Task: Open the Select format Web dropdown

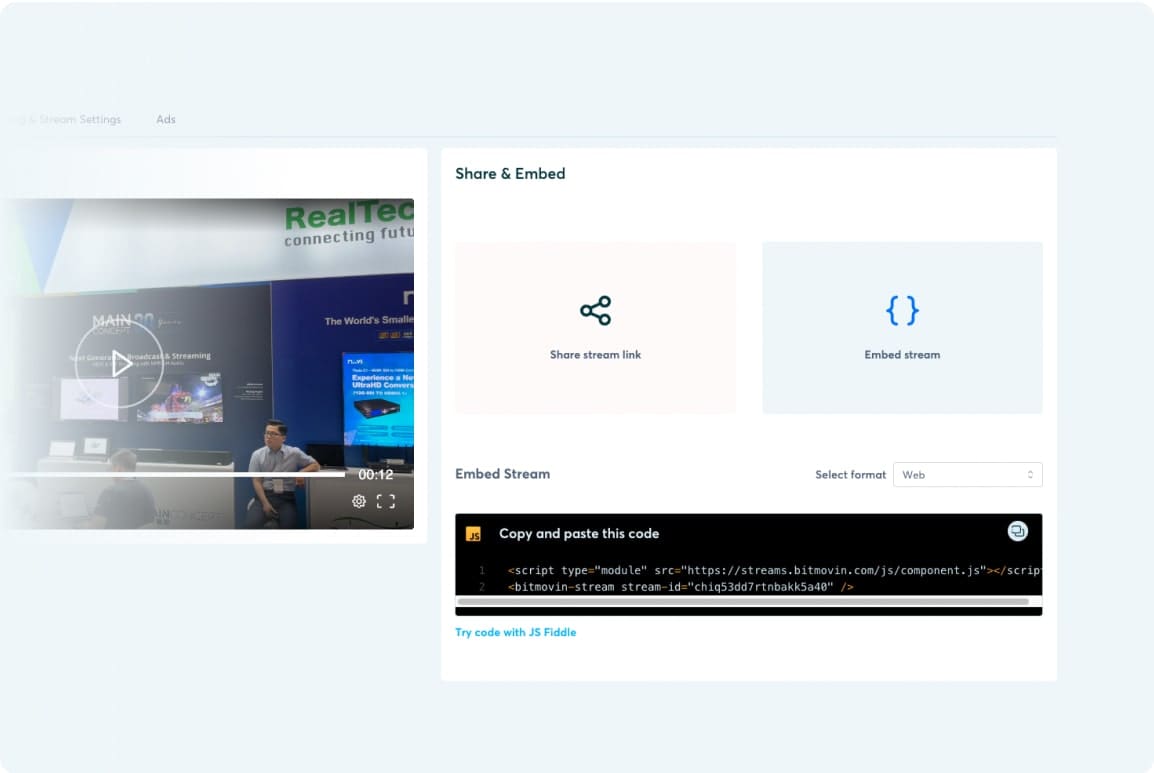Action: [967, 475]
